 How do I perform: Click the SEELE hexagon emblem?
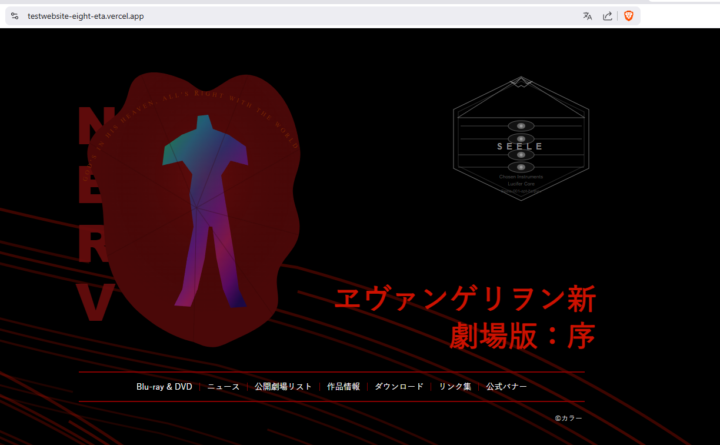pyautogui.click(x=521, y=139)
